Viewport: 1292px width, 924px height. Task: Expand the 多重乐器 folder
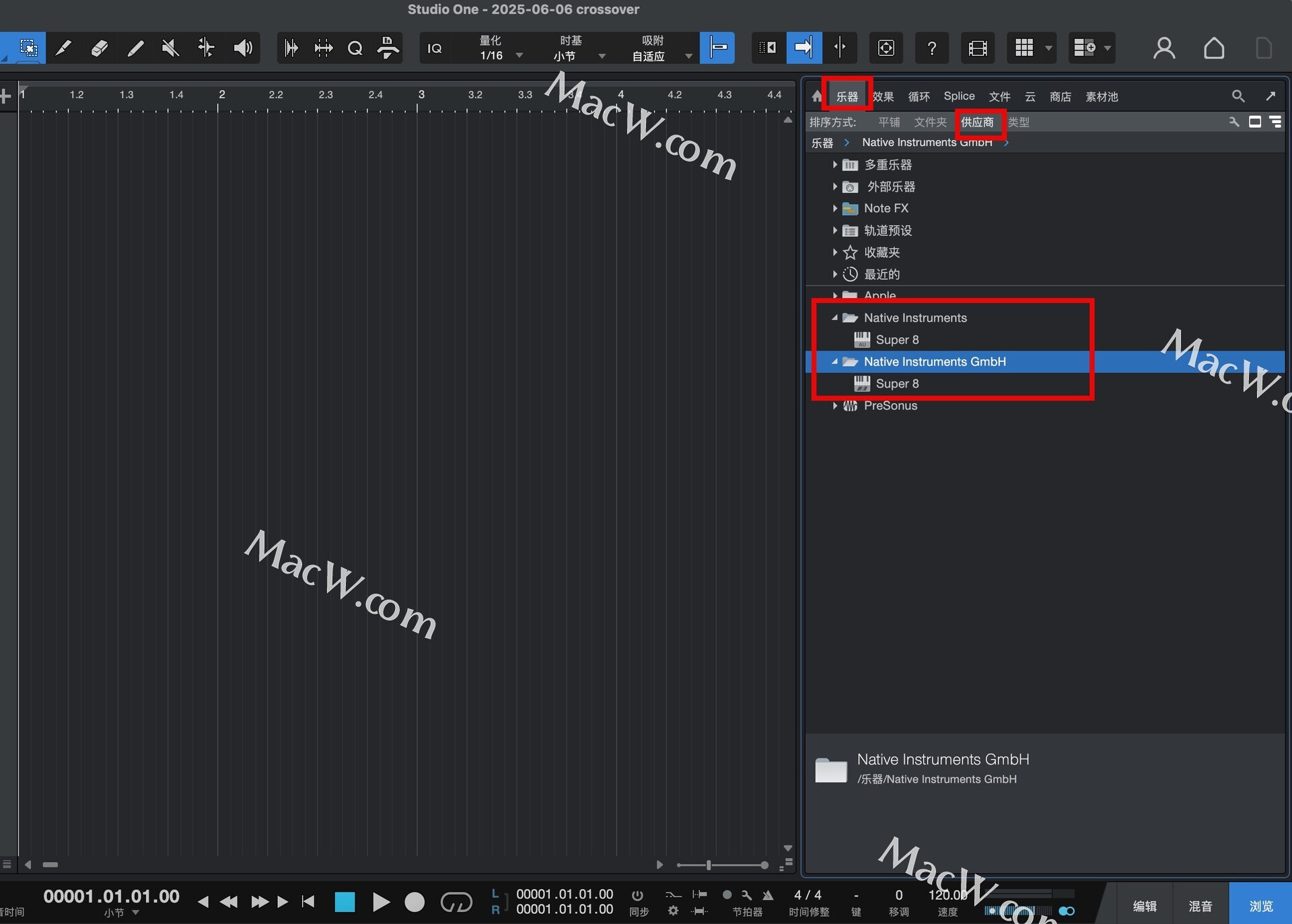pos(835,164)
